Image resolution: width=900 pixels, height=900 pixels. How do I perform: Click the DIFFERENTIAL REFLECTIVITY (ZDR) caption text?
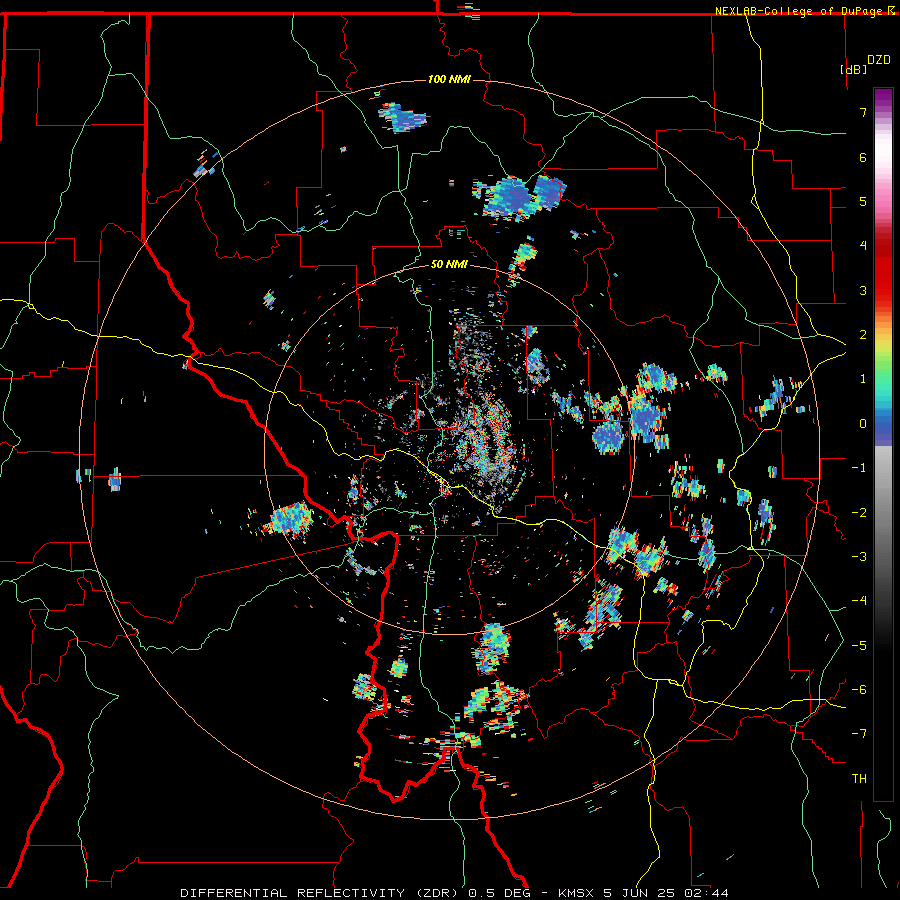click(321, 893)
